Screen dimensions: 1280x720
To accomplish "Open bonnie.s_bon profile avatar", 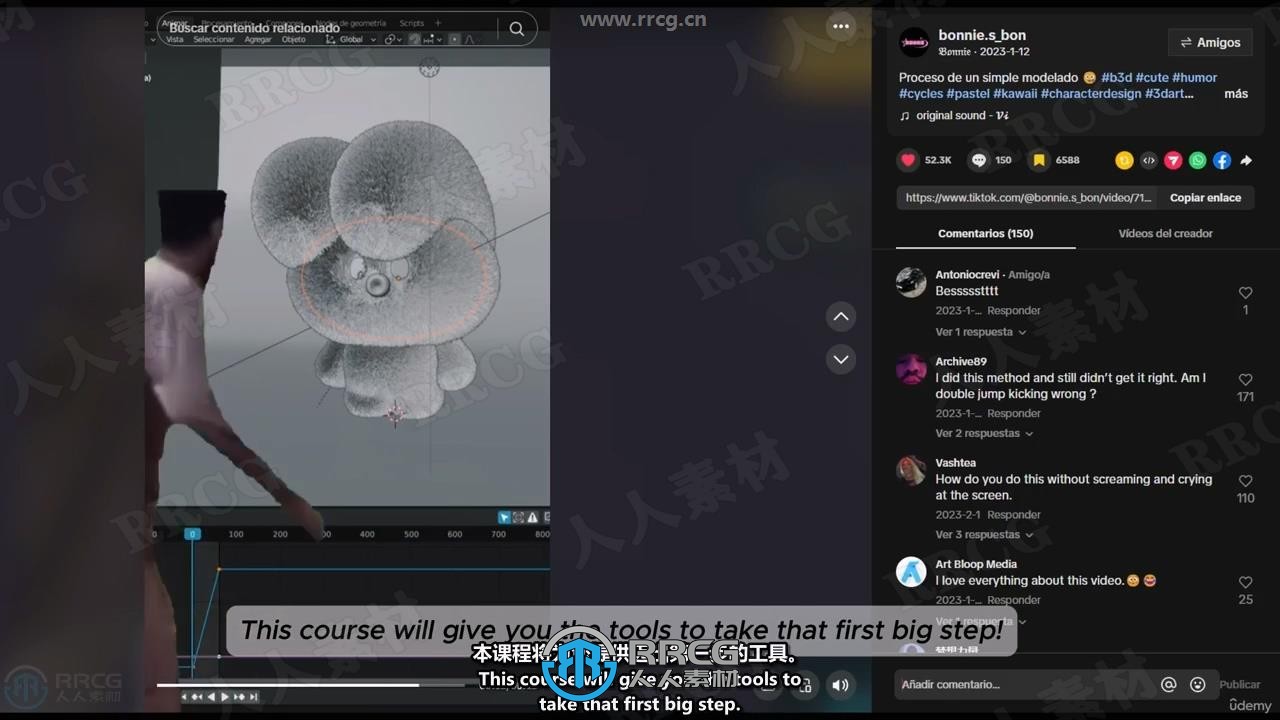I will point(914,42).
